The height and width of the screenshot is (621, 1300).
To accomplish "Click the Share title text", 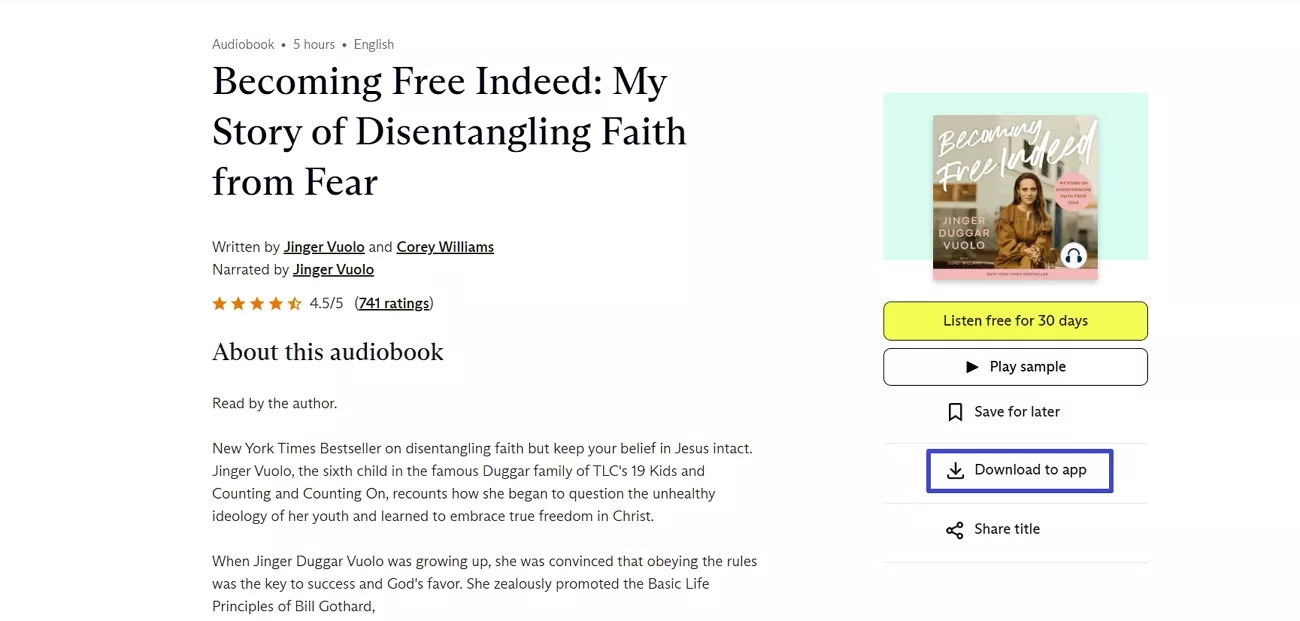I will point(1007,529).
